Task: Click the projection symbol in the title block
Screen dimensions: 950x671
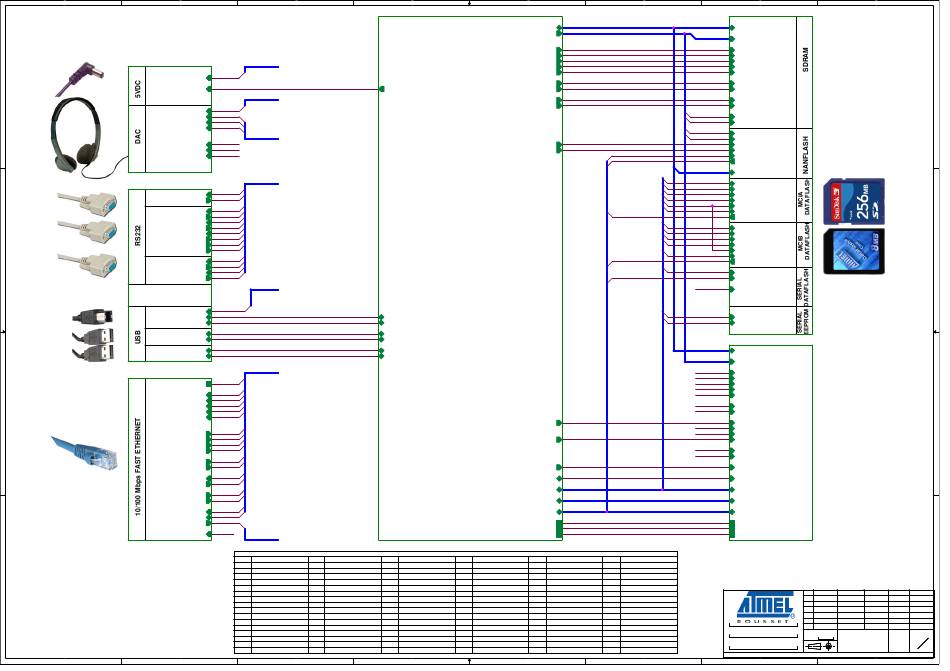Action: (821, 646)
